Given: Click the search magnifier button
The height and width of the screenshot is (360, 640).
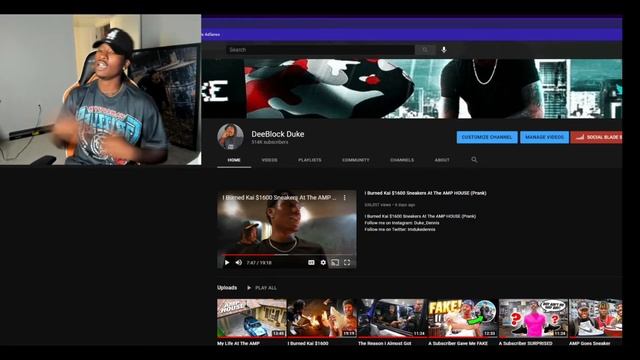Looking at the screenshot, I should 425,50.
